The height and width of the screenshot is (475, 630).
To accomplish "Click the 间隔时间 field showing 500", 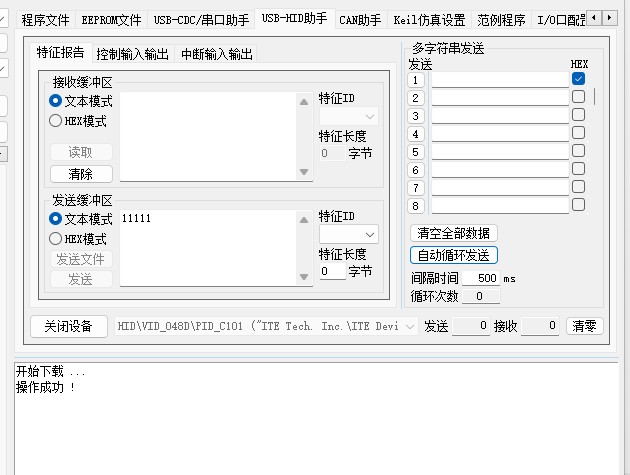I will (481, 278).
